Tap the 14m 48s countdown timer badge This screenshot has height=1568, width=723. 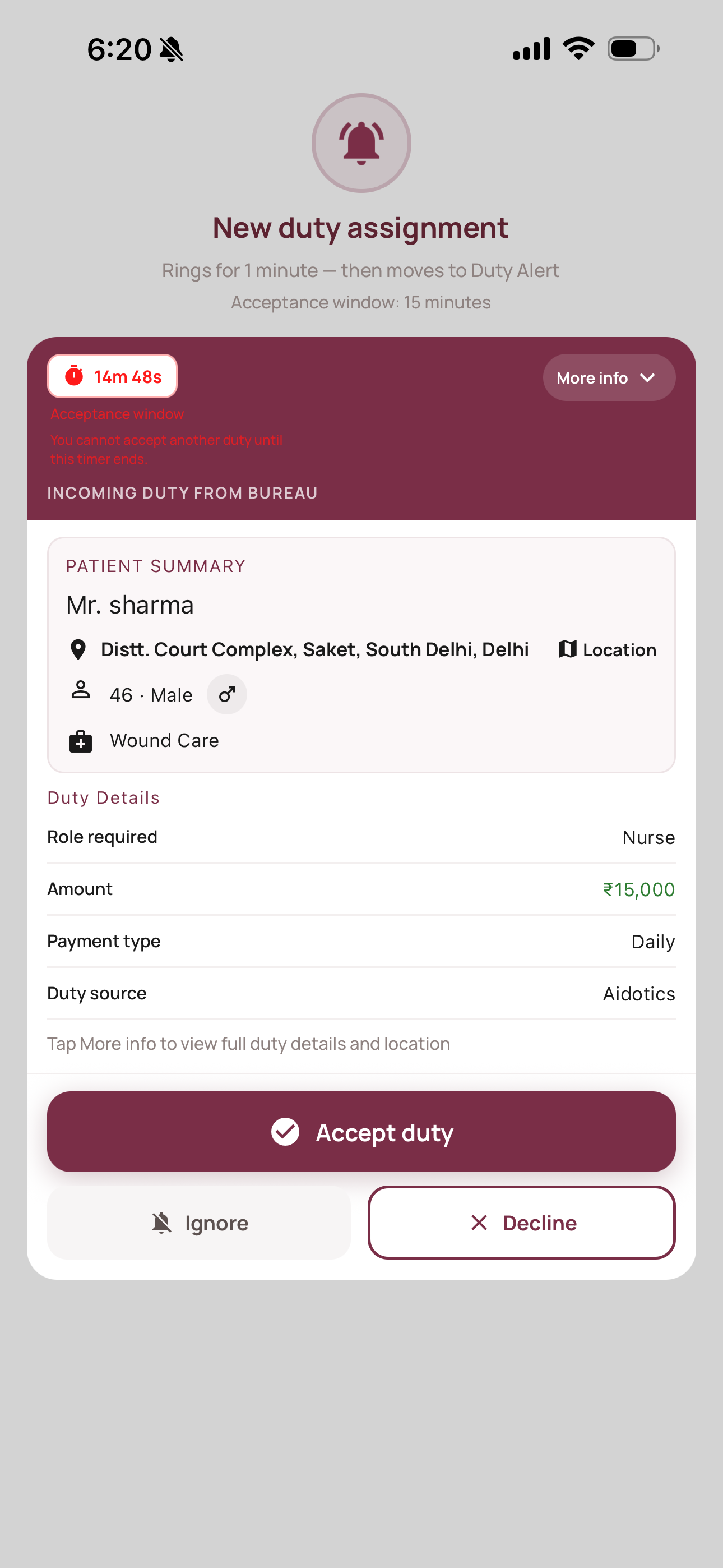click(x=113, y=376)
